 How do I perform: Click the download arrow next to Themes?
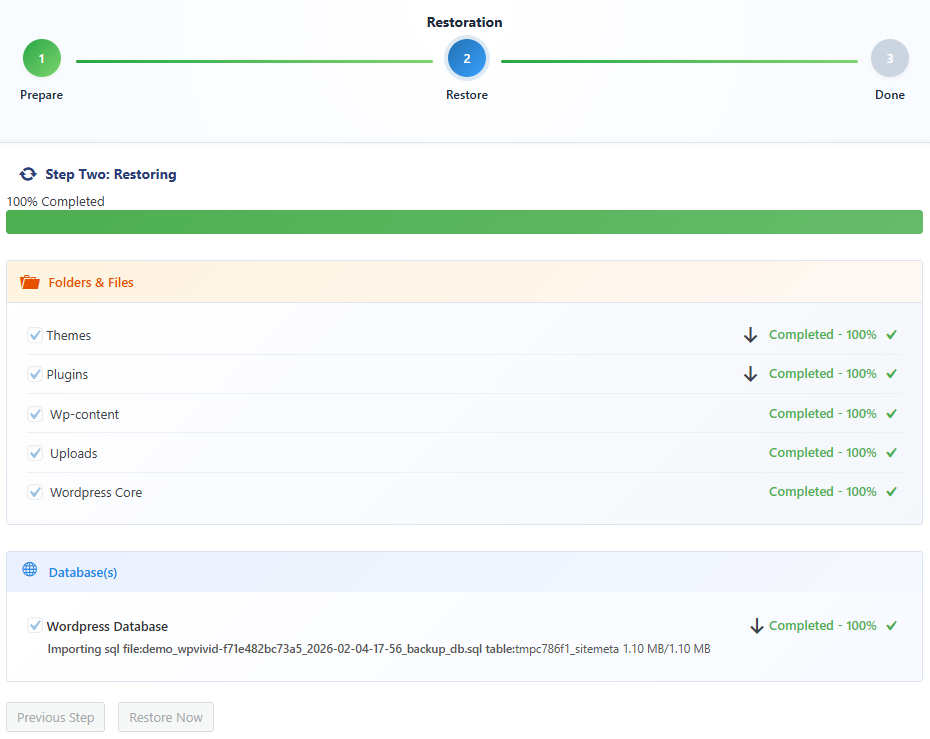click(x=751, y=335)
